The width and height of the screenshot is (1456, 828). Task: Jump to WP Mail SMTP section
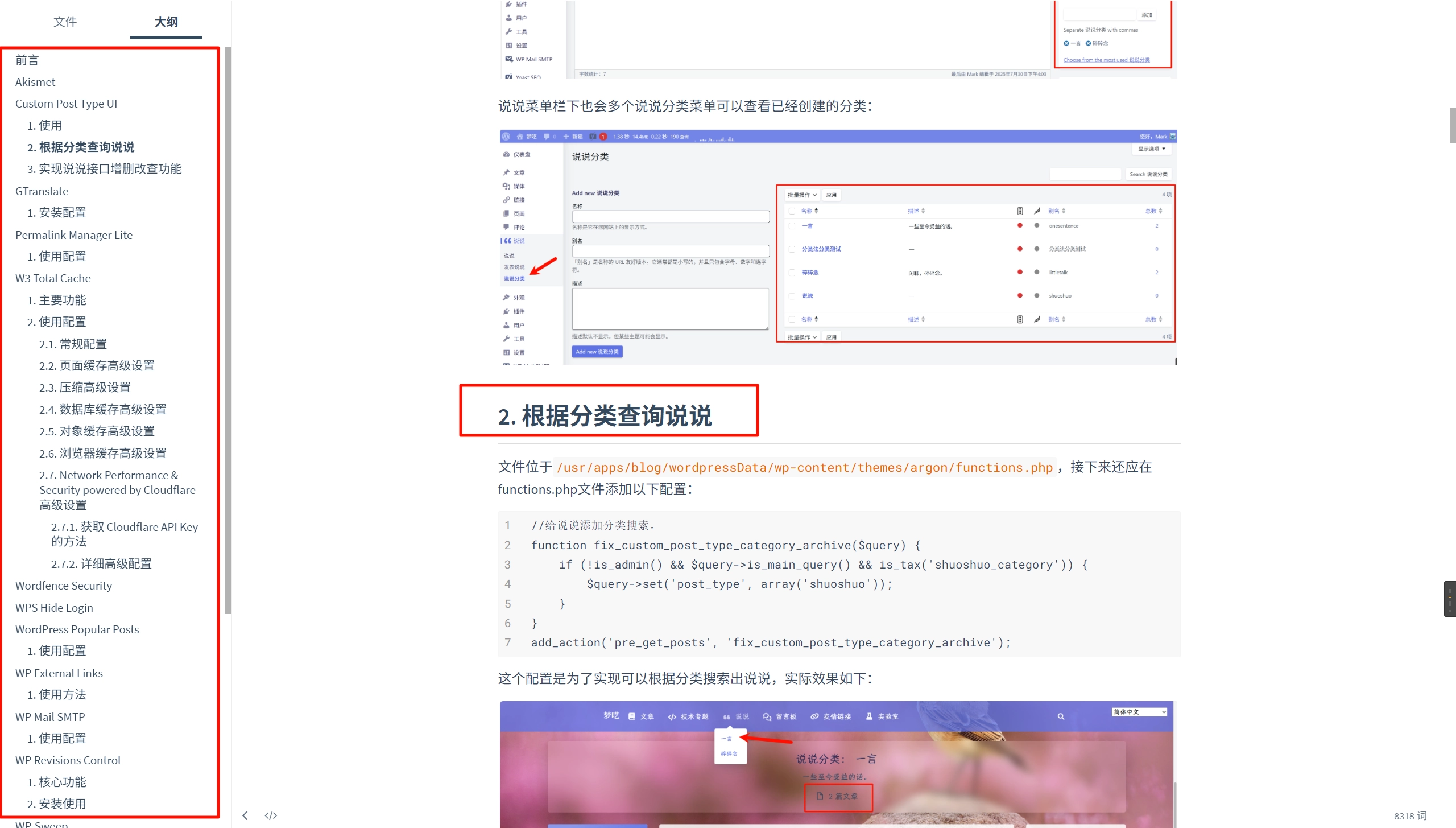point(50,717)
